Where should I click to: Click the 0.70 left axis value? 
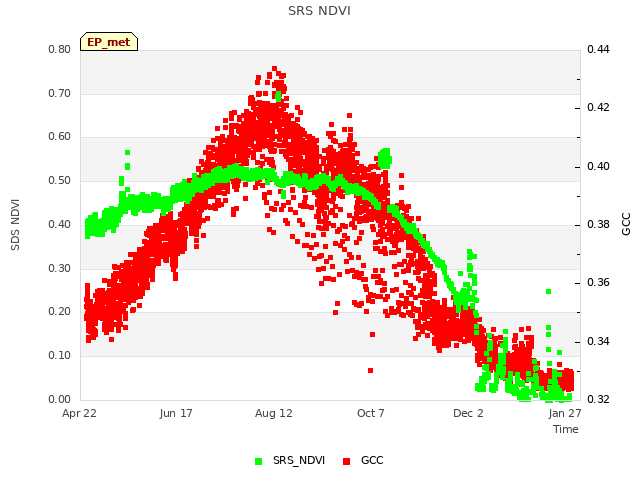[60, 93]
